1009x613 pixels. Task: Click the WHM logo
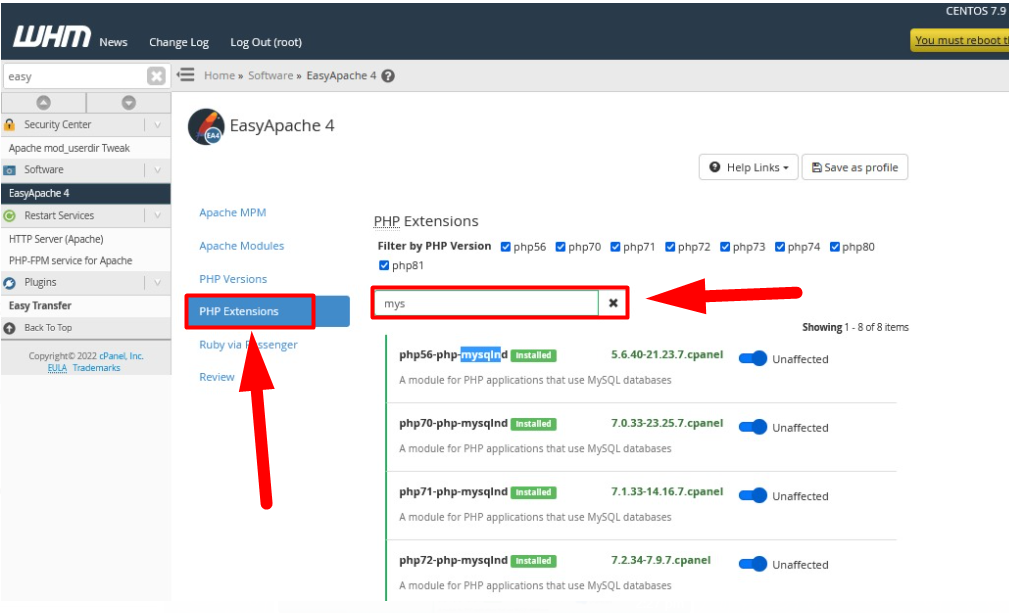tap(51, 37)
